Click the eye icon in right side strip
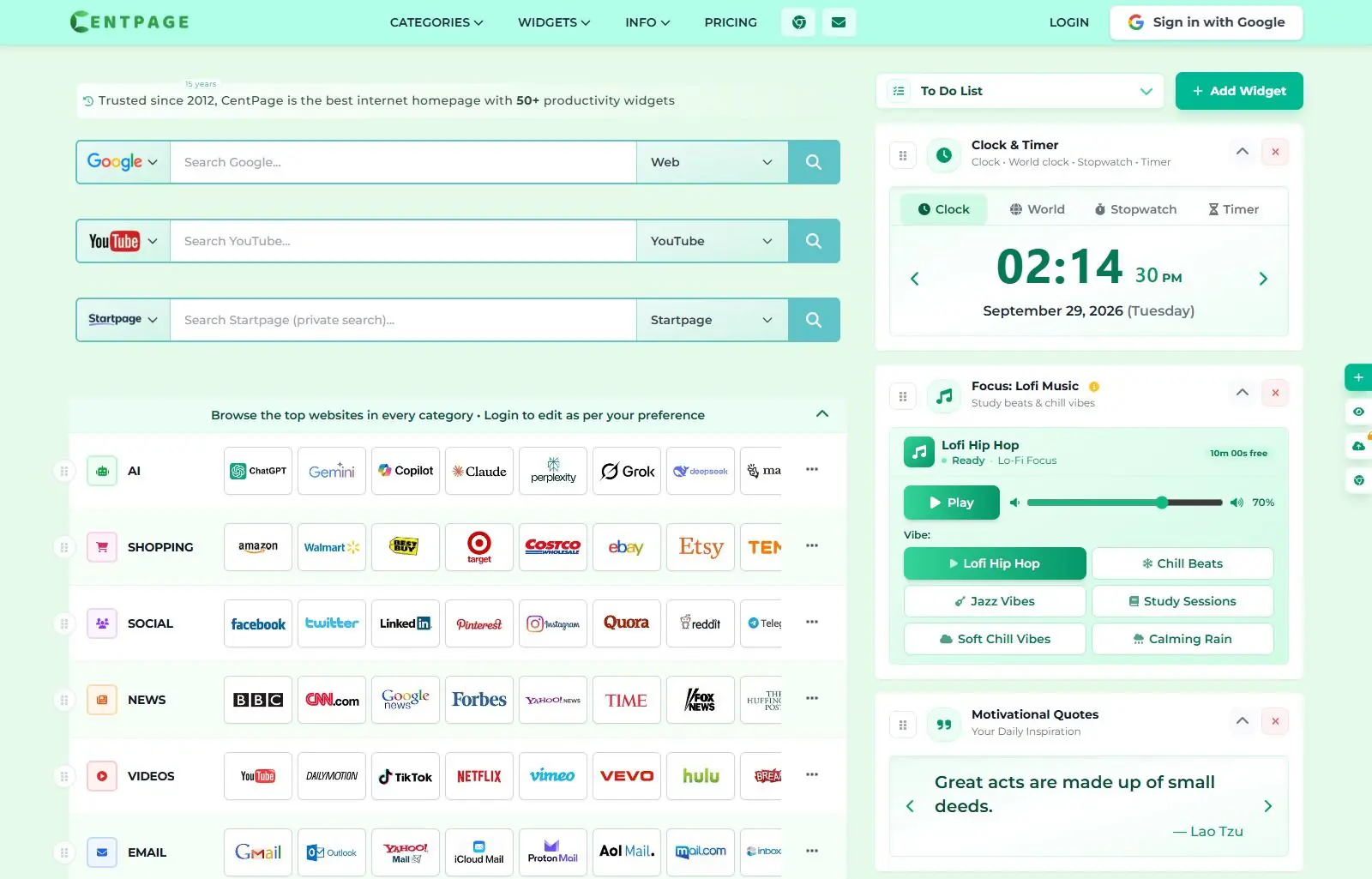Screen dimensions: 1372x879 click(x=1358, y=412)
